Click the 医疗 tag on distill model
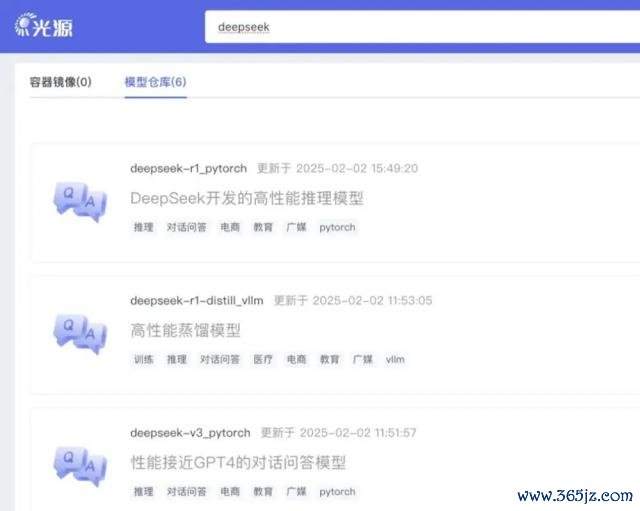640x511 pixels. 263,359
